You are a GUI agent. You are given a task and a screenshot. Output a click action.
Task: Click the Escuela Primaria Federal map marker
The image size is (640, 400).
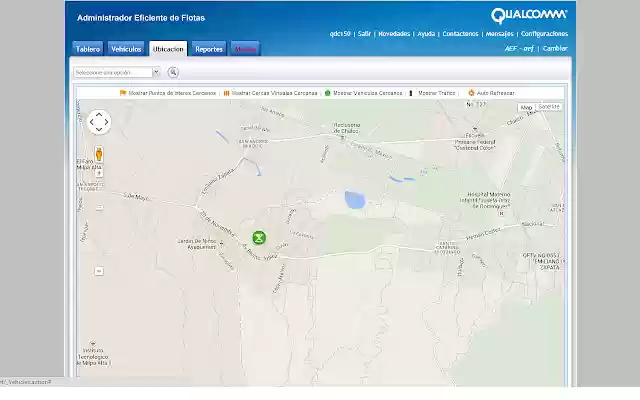(475, 129)
